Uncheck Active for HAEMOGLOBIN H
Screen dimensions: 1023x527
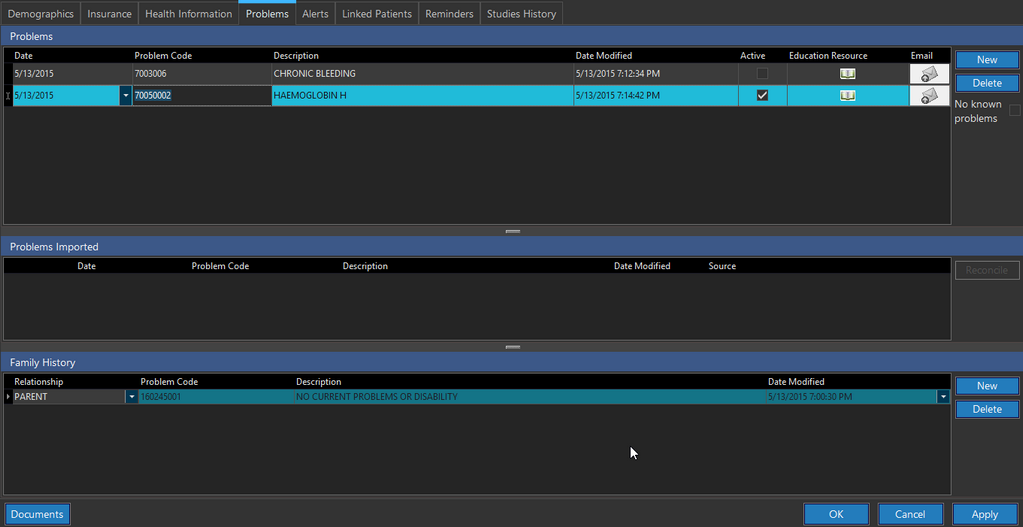coord(762,95)
